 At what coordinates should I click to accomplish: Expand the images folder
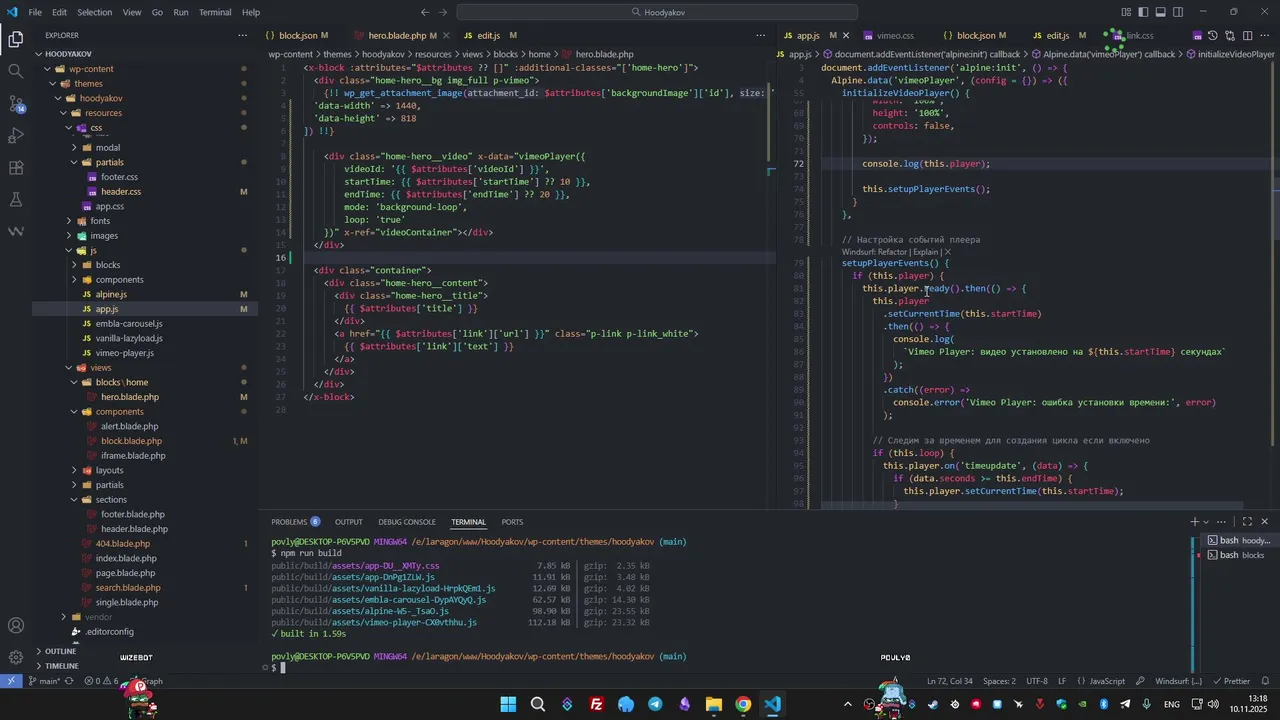(x=104, y=236)
